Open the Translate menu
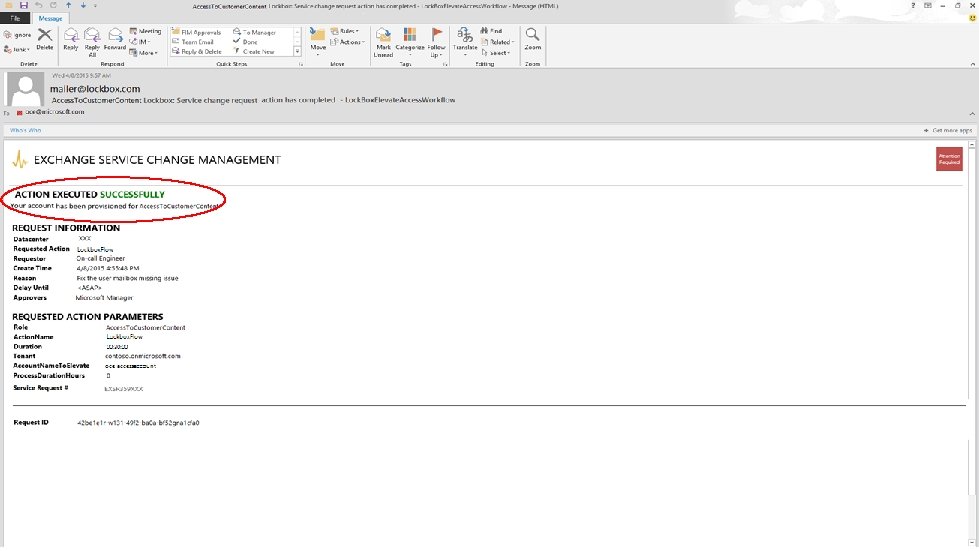The height and width of the screenshot is (551, 979). [465, 42]
